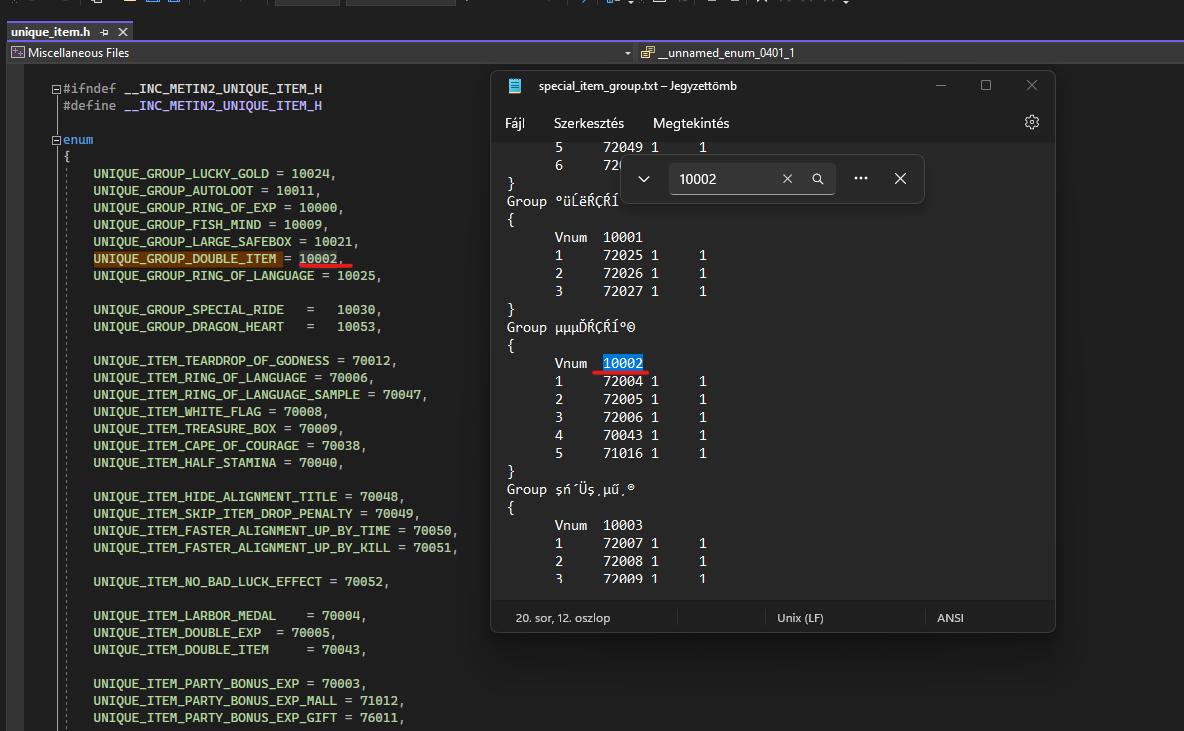Click UNIQUE_ITEM_TEARDROP_OF_GODNESS identifier
The height and width of the screenshot is (731, 1184).
[x=211, y=361]
